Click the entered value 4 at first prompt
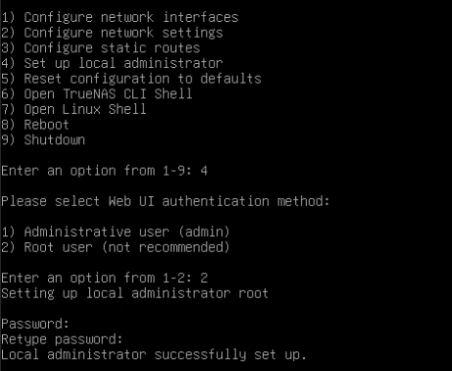Image resolution: width=452 pixels, height=371 pixels. coord(204,171)
